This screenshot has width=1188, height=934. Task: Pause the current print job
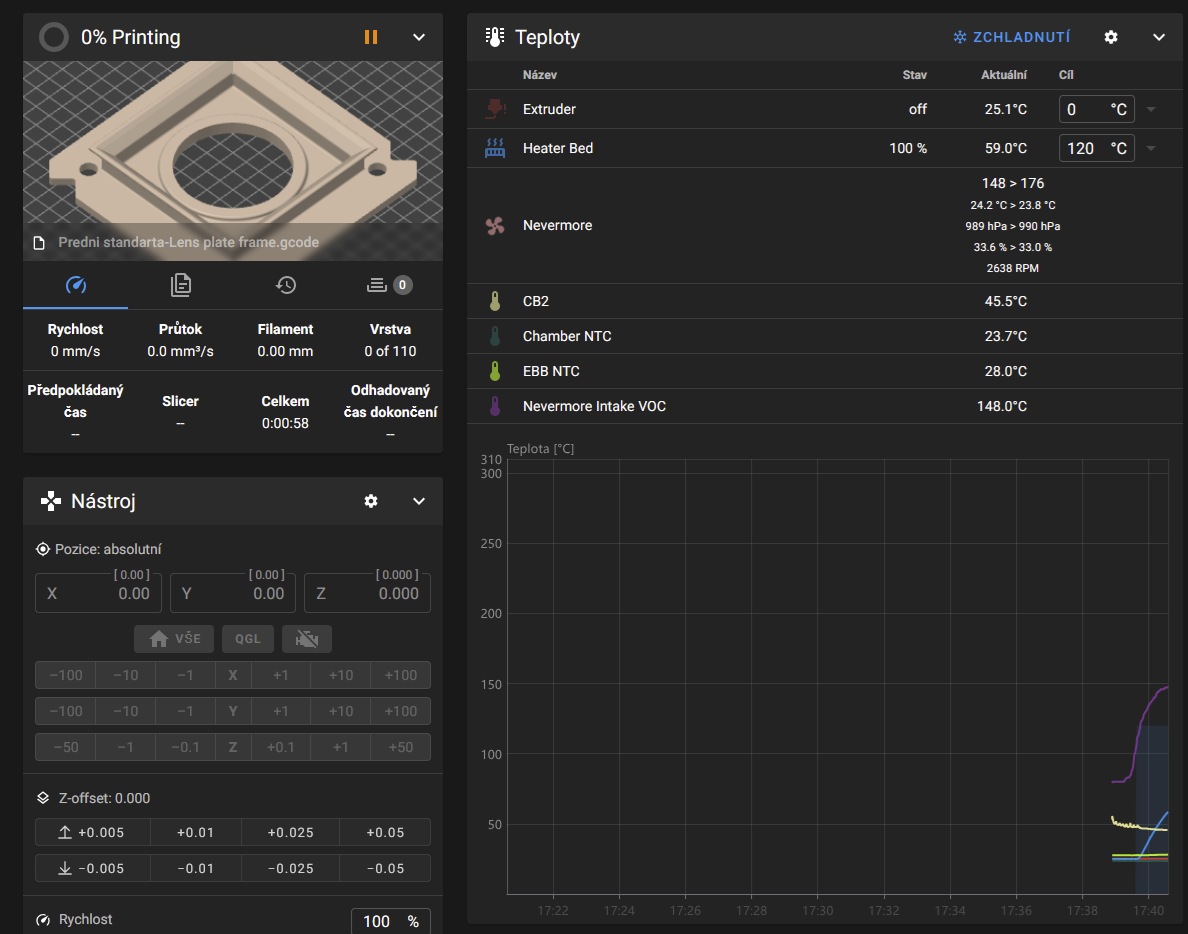click(x=371, y=37)
